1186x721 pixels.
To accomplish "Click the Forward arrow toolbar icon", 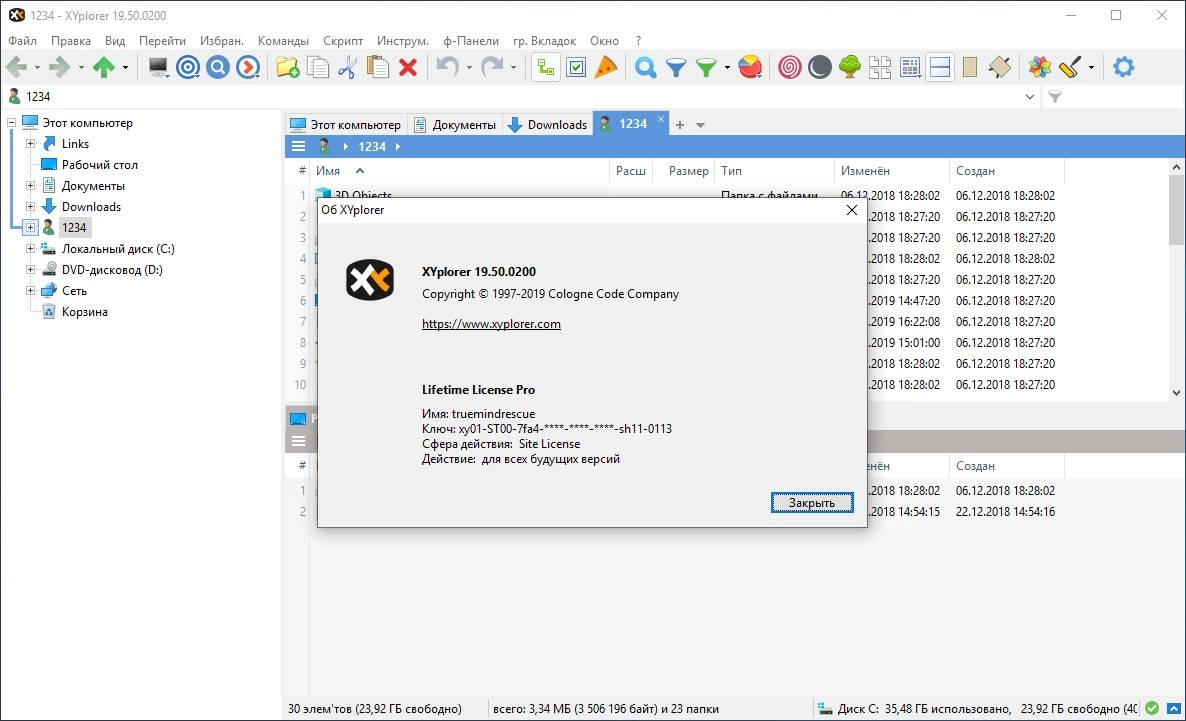I will [x=59, y=67].
